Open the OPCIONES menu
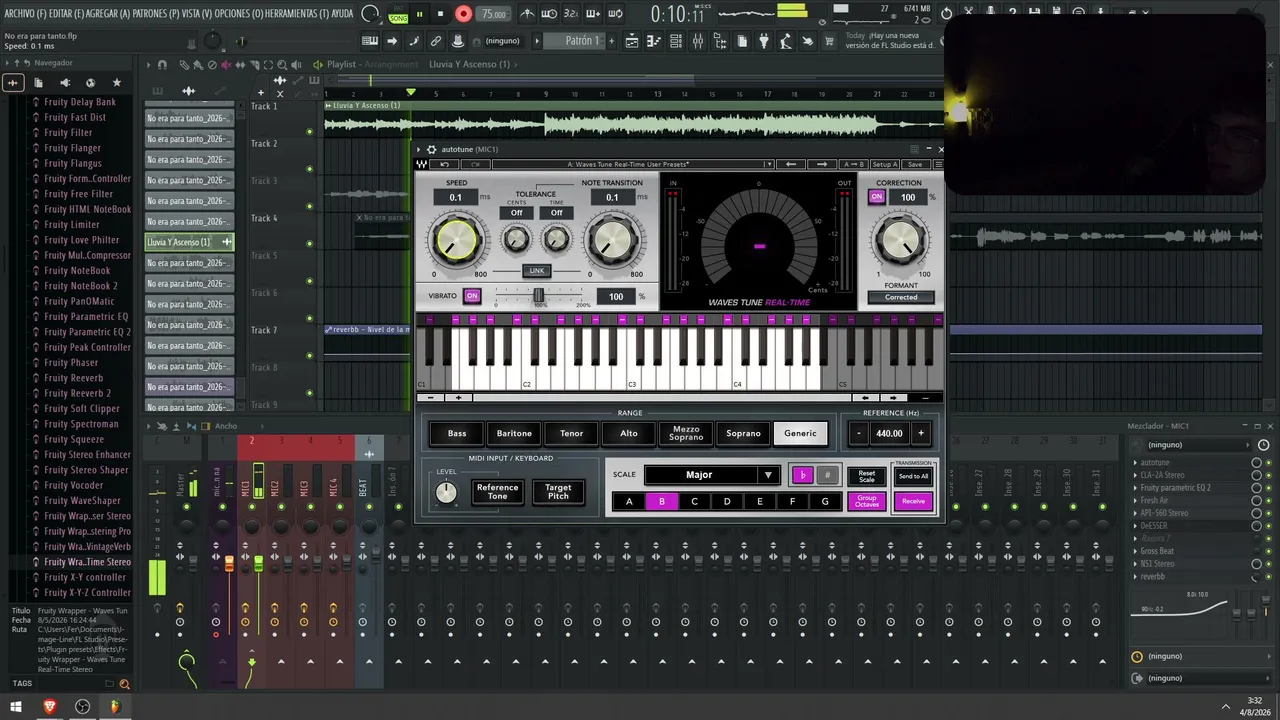Screen dimensions: 1280x720 point(238,14)
